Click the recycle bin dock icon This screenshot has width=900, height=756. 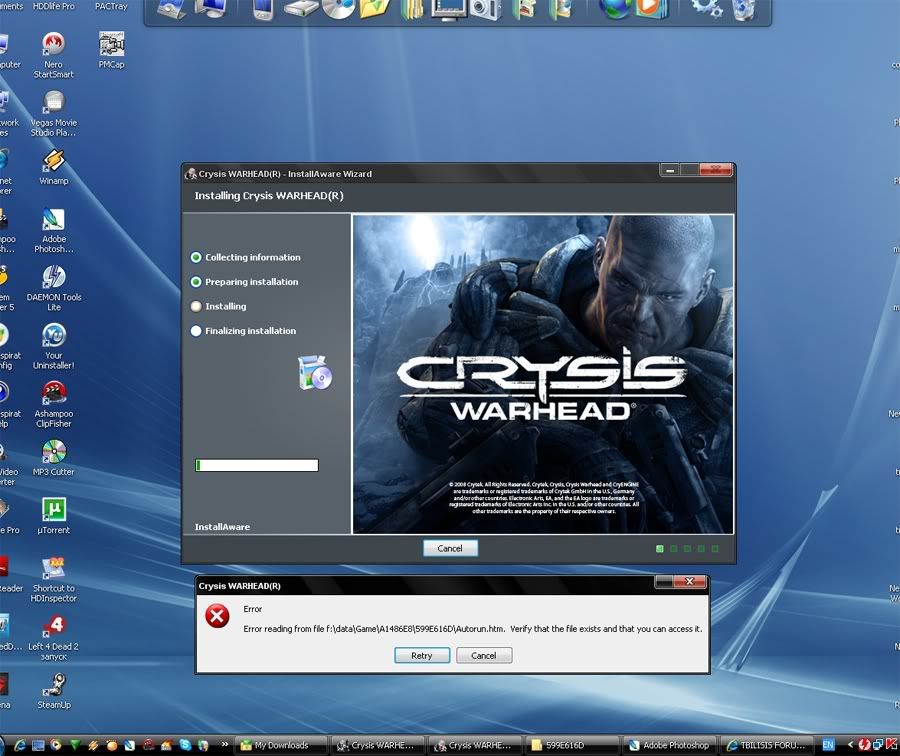[744, 10]
